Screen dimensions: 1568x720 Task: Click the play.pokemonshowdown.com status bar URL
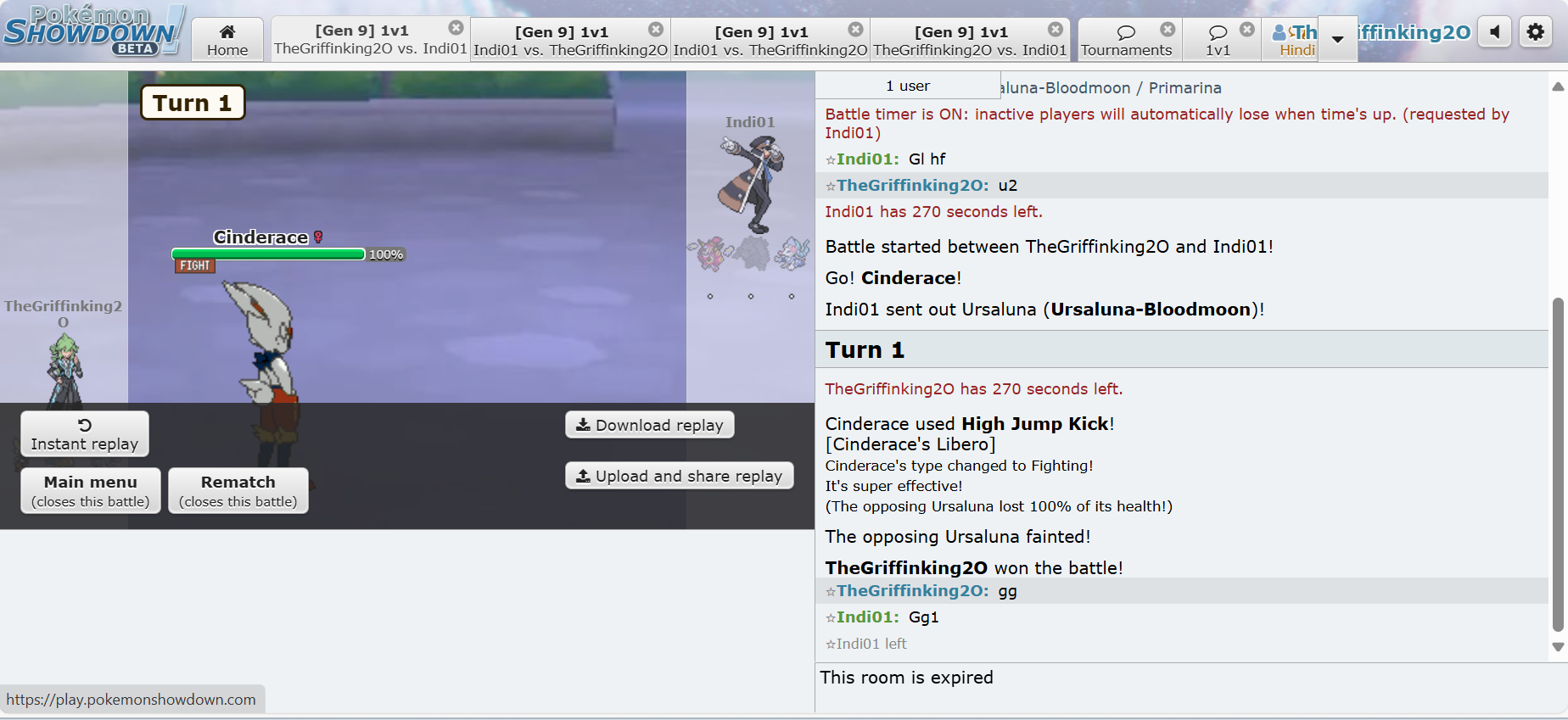point(132,700)
